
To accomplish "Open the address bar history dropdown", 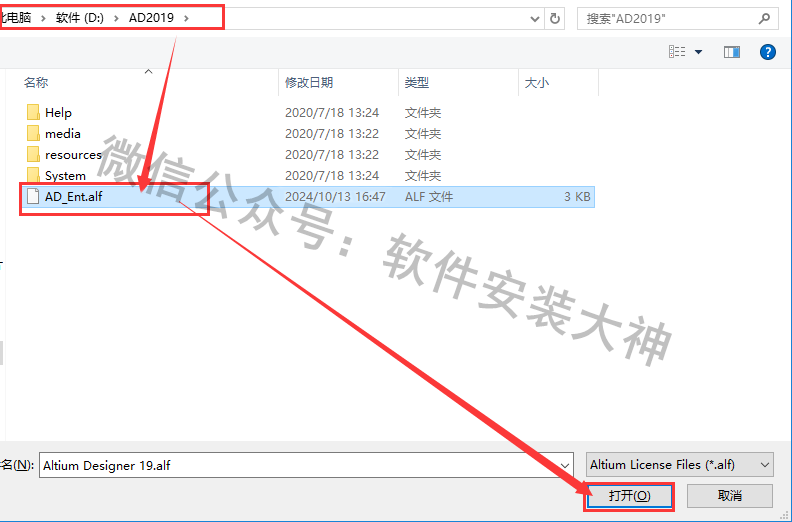I will tap(530, 18).
